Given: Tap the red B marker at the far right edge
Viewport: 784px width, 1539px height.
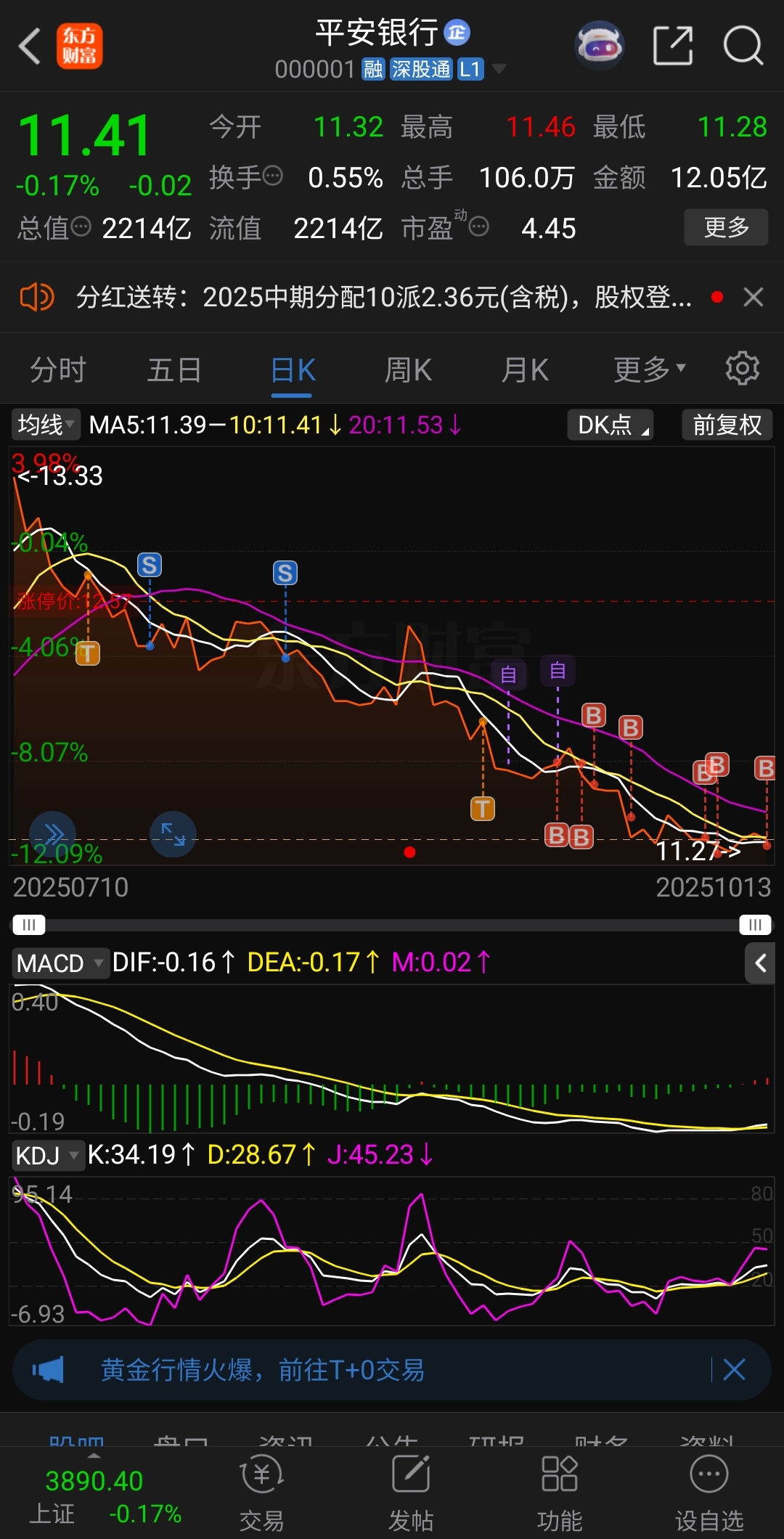Looking at the screenshot, I should click(x=765, y=767).
